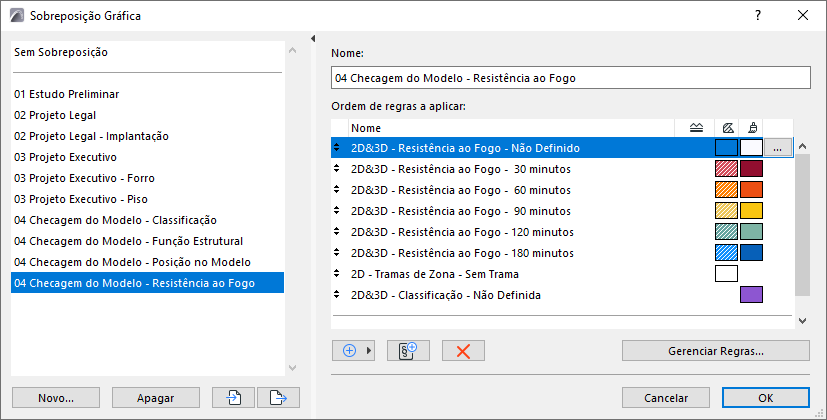Open Gerenciar Regras dialog
Viewport: 827px width, 420px height.
click(715, 351)
